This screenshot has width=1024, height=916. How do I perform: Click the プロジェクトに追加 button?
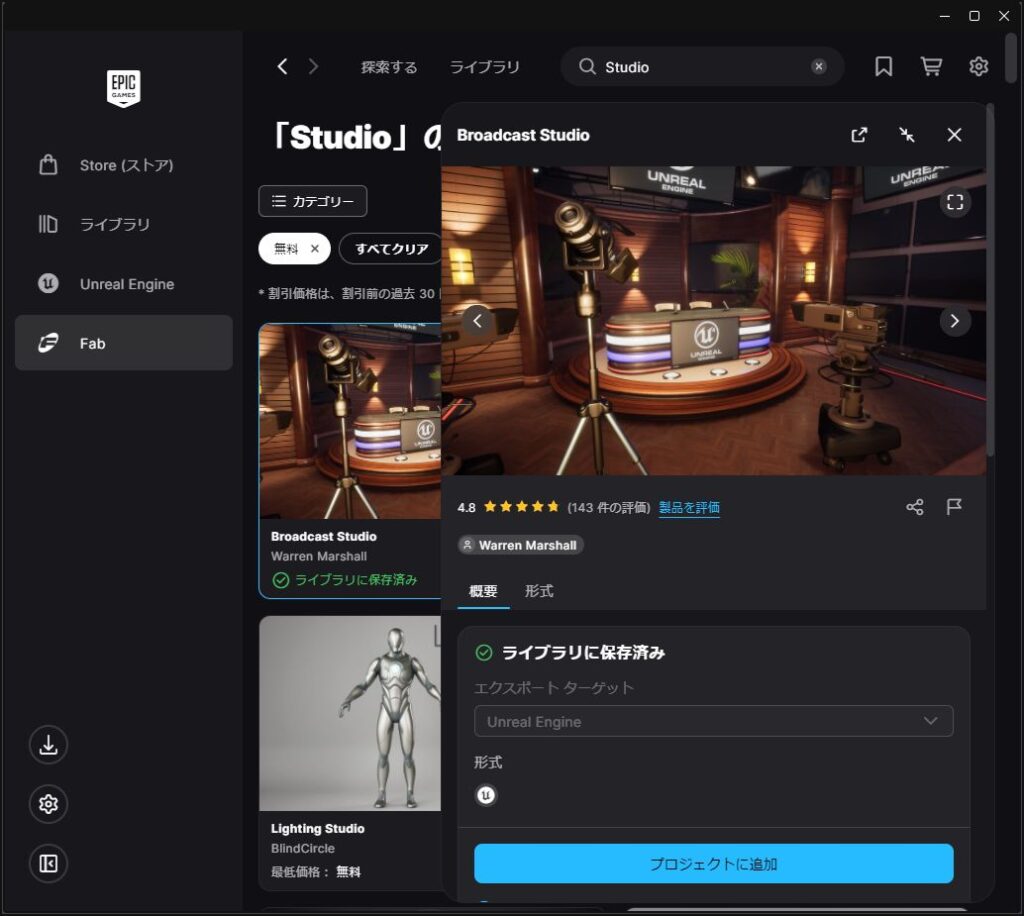(x=713, y=864)
